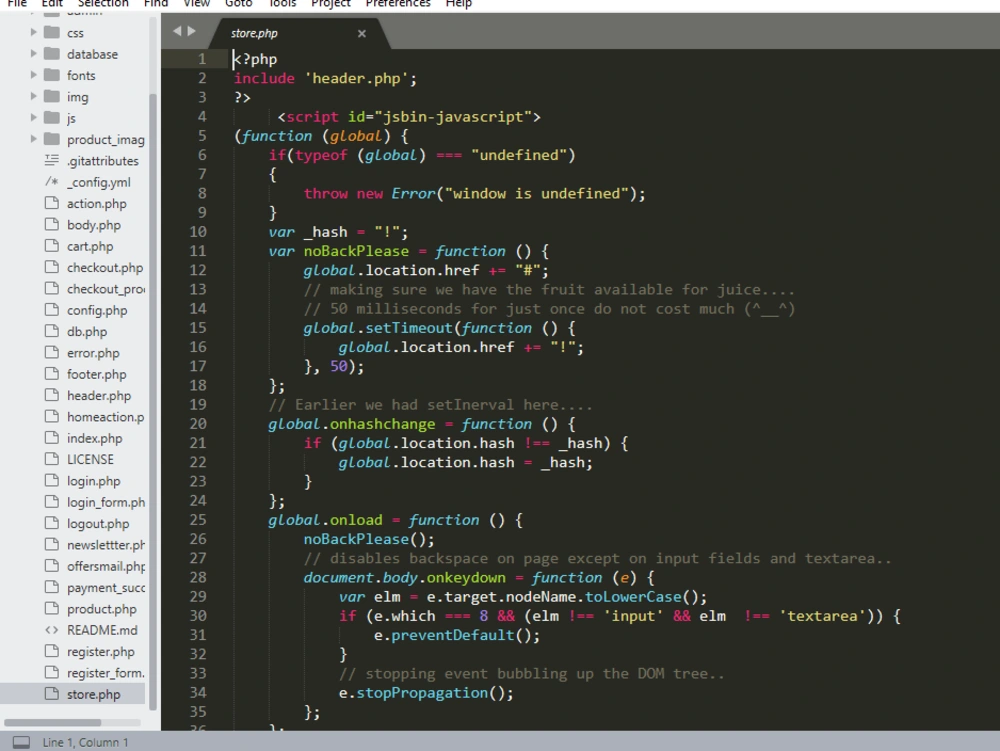Viewport: 1000px width, 751px height.
Task: Click the LICENSE file icon
Action: click(52, 459)
